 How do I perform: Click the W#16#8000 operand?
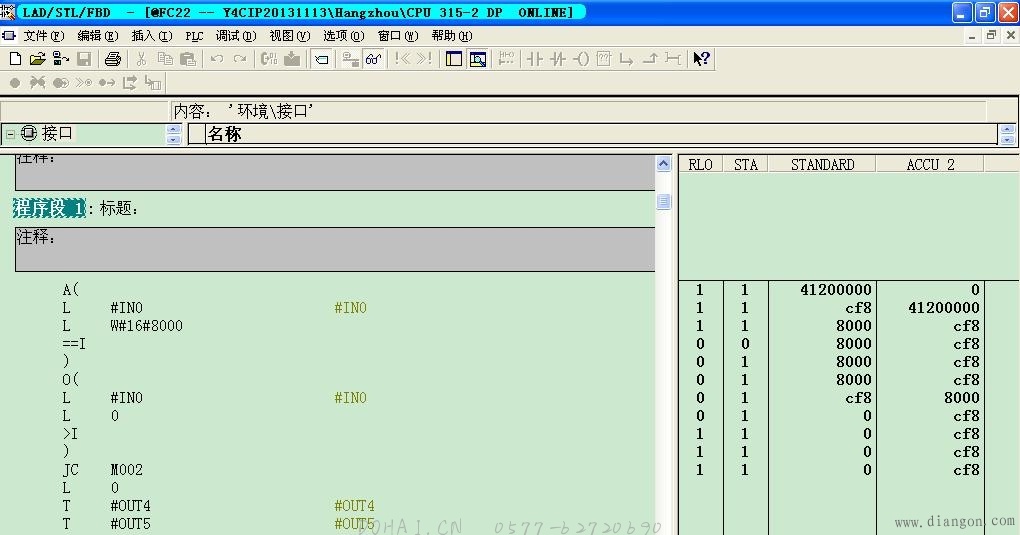(146, 325)
